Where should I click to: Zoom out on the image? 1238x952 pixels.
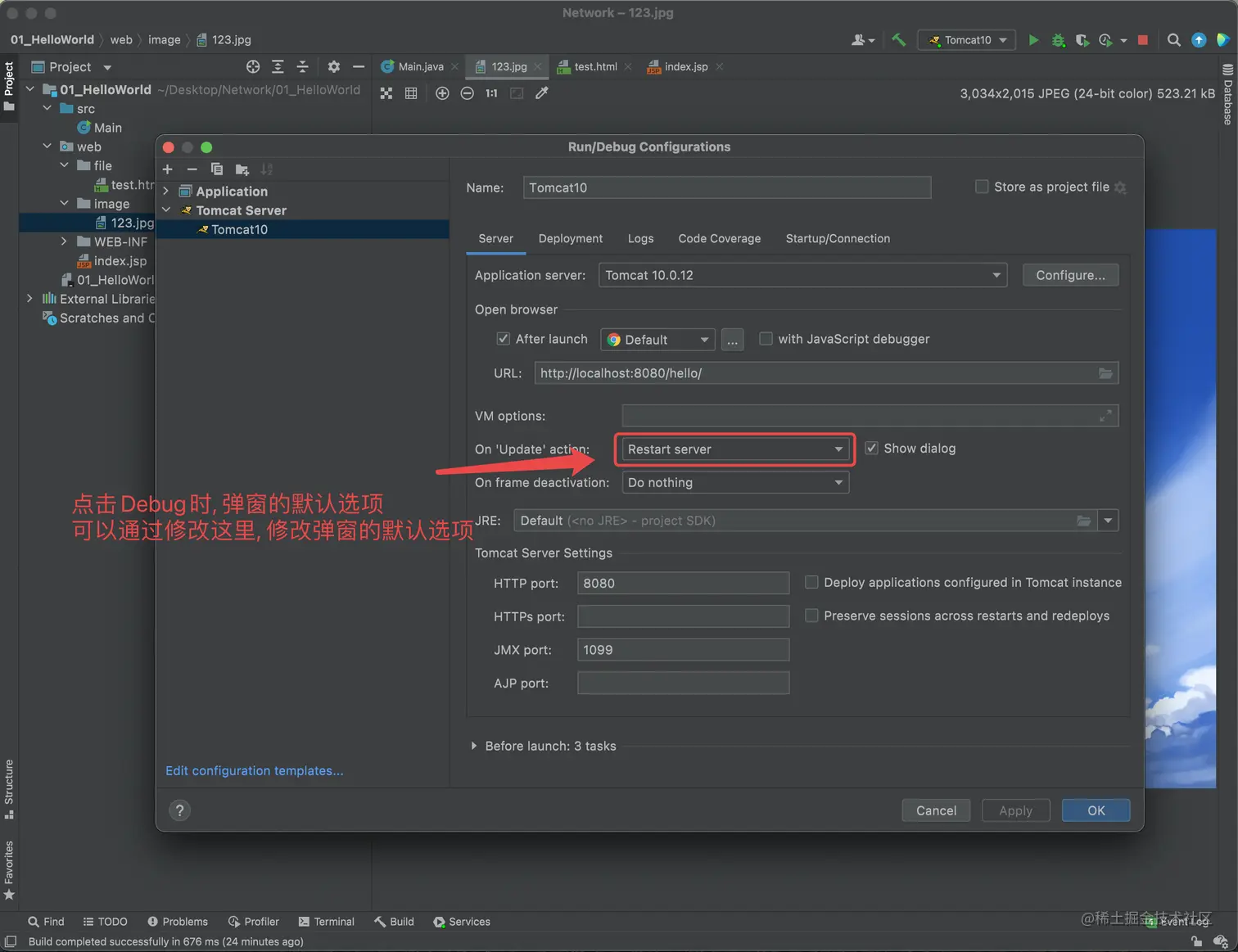(467, 93)
